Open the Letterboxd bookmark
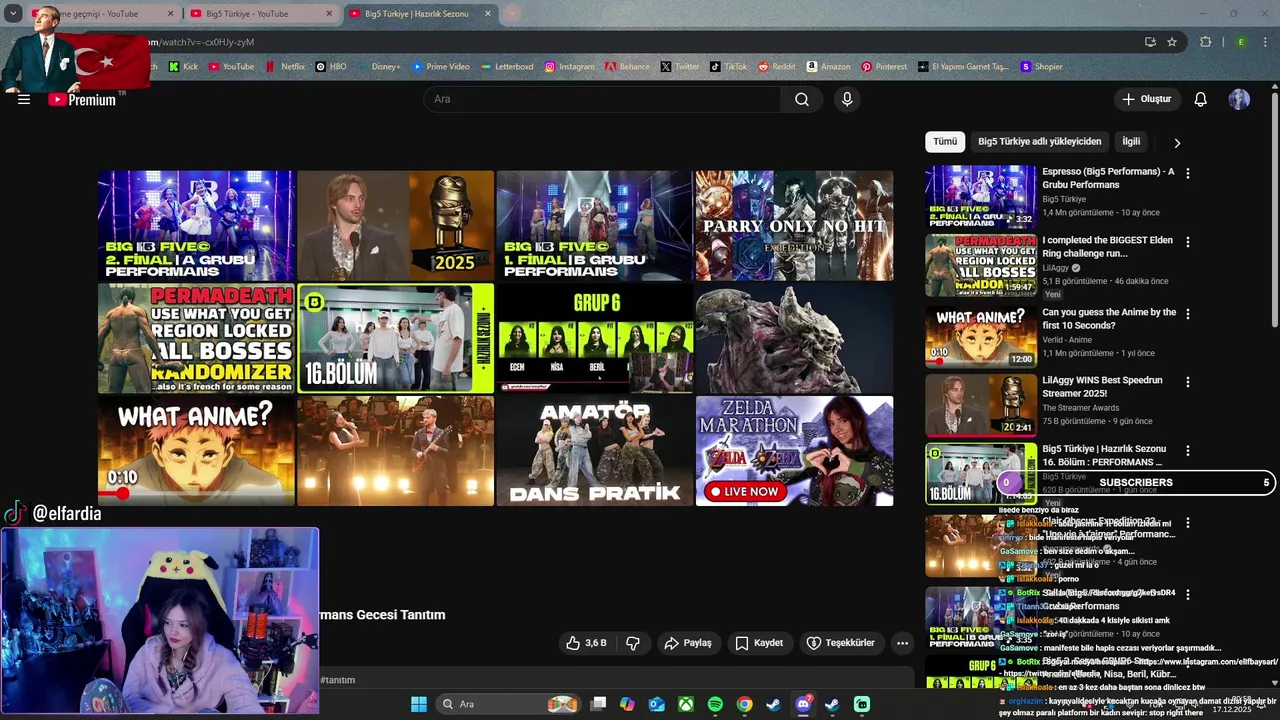Screen dimensions: 1280x720 507,67
